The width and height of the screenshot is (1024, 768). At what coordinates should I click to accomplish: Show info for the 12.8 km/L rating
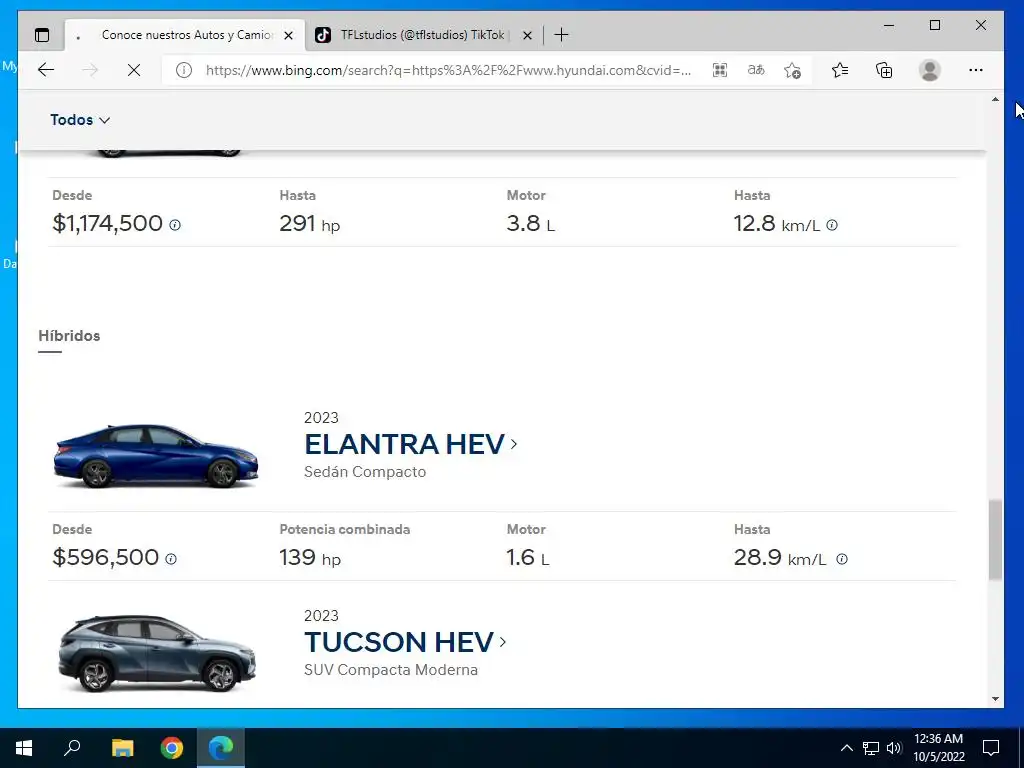[x=832, y=225]
